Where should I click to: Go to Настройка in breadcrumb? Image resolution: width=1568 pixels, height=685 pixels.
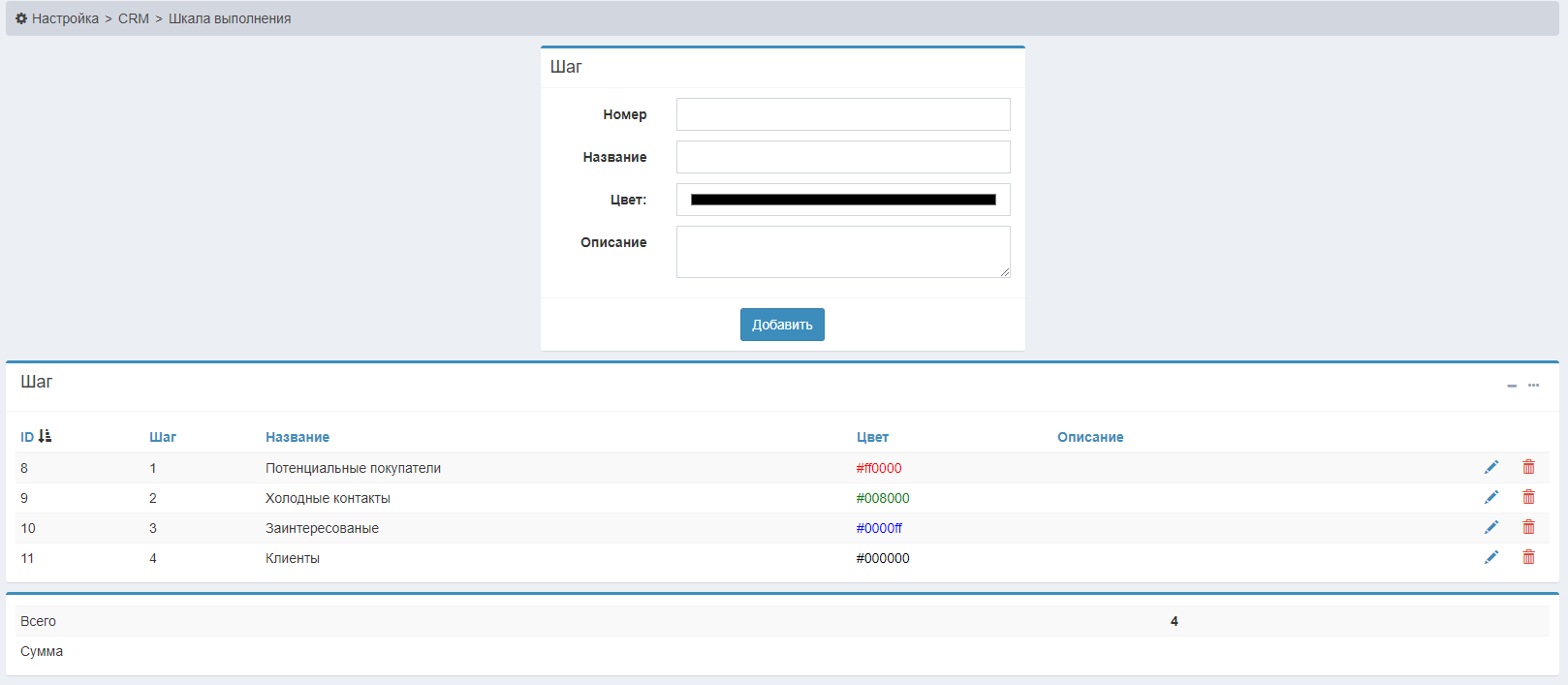coord(65,18)
